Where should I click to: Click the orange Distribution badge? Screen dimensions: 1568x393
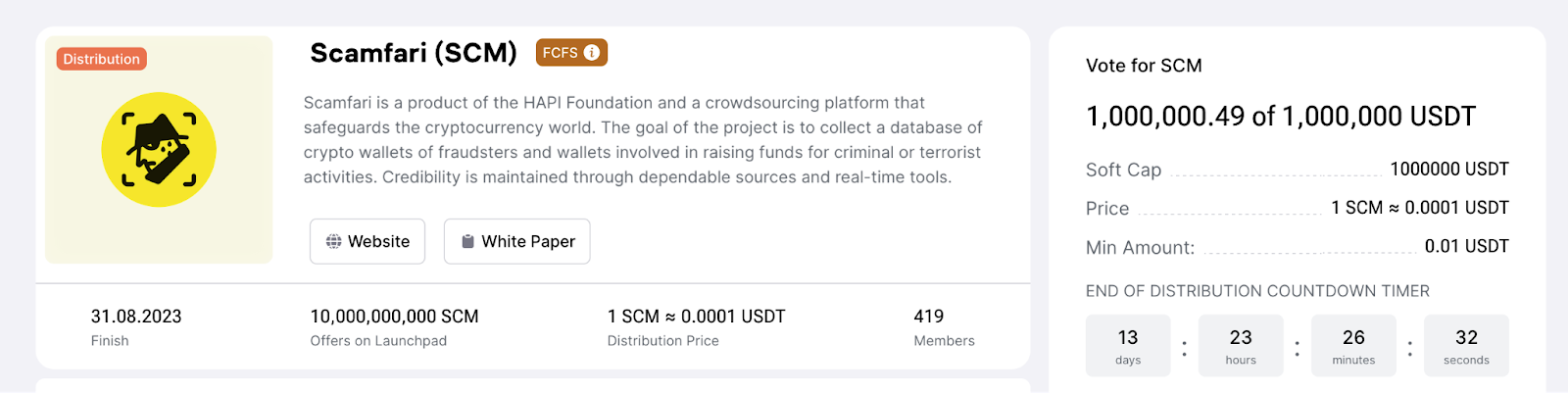[101, 59]
